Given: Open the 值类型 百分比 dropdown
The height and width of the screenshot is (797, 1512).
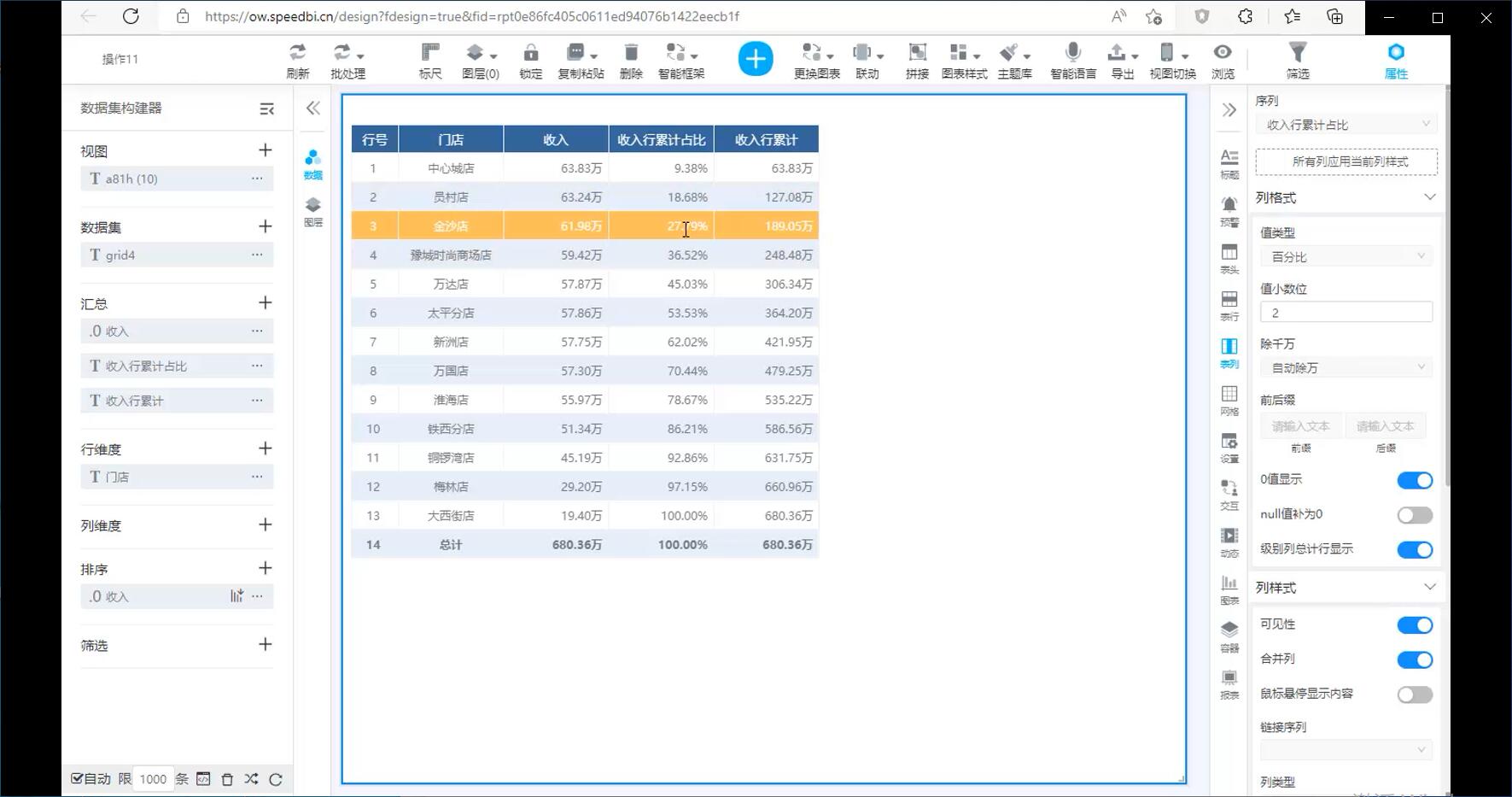Looking at the screenshot, I should click(1346, 256).
